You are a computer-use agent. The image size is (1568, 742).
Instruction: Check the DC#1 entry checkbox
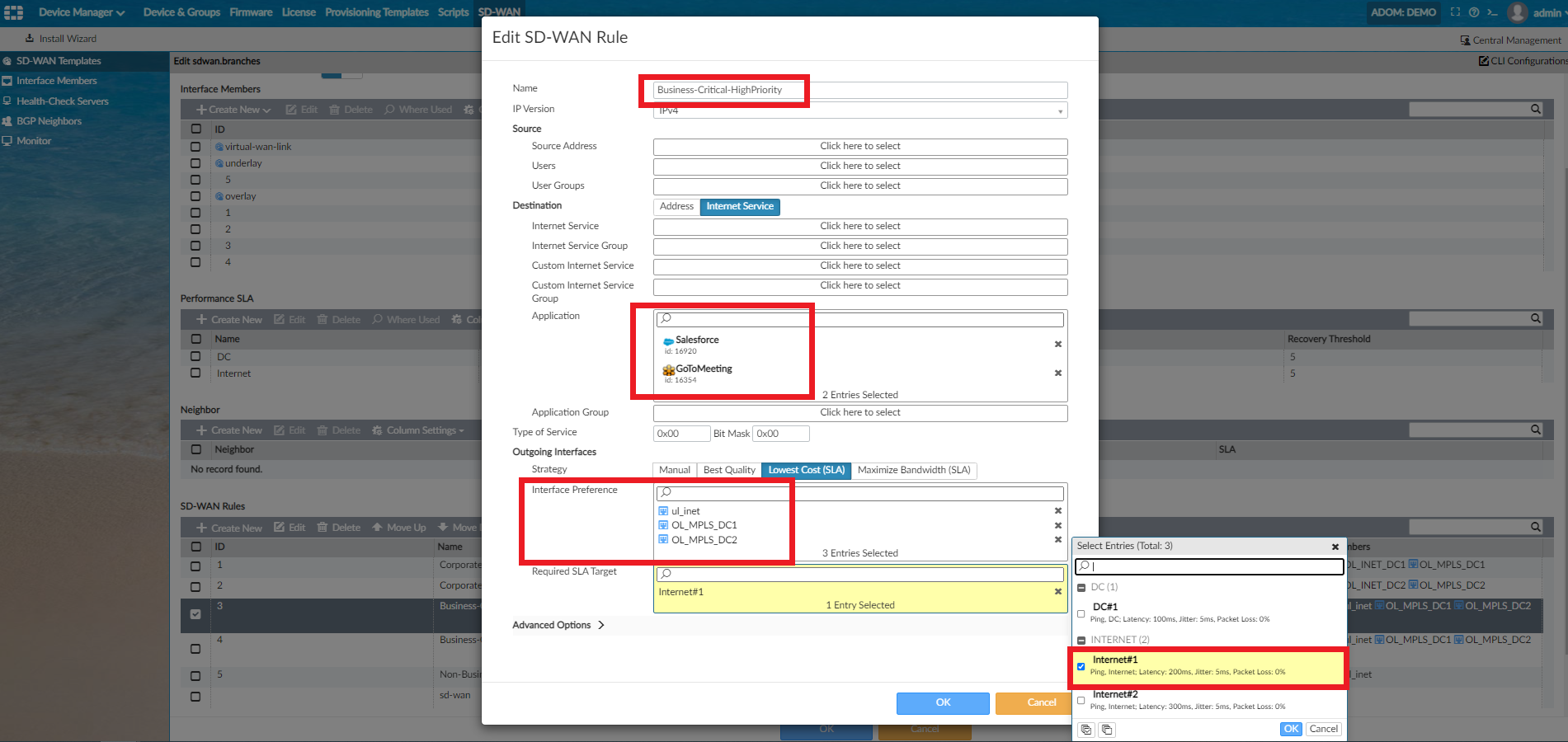point(1081,613)
